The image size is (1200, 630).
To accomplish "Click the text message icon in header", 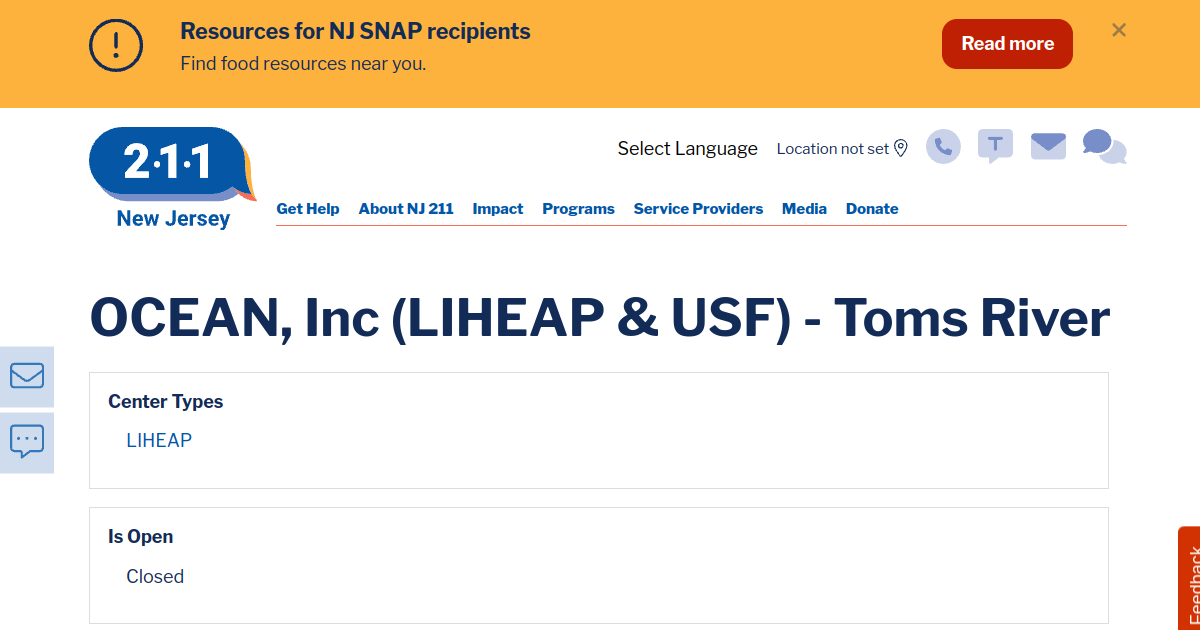I will pyautogui.click(x=995, y=146).
